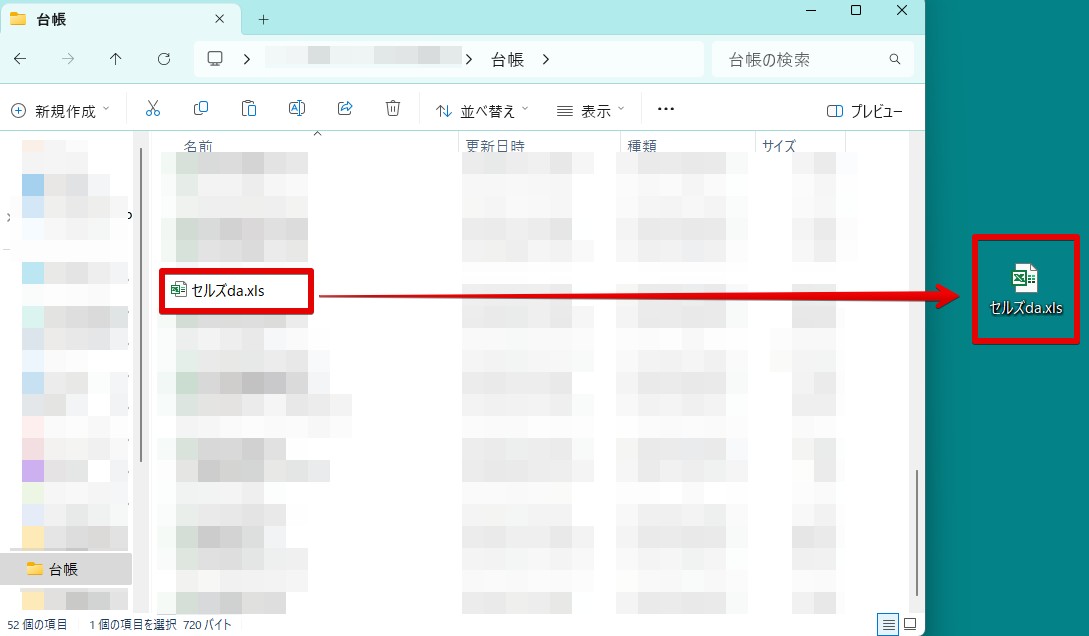The image size is (1089, 636).
Task: Rename the selected file using the rename icon
Action: tap(297, 108)
